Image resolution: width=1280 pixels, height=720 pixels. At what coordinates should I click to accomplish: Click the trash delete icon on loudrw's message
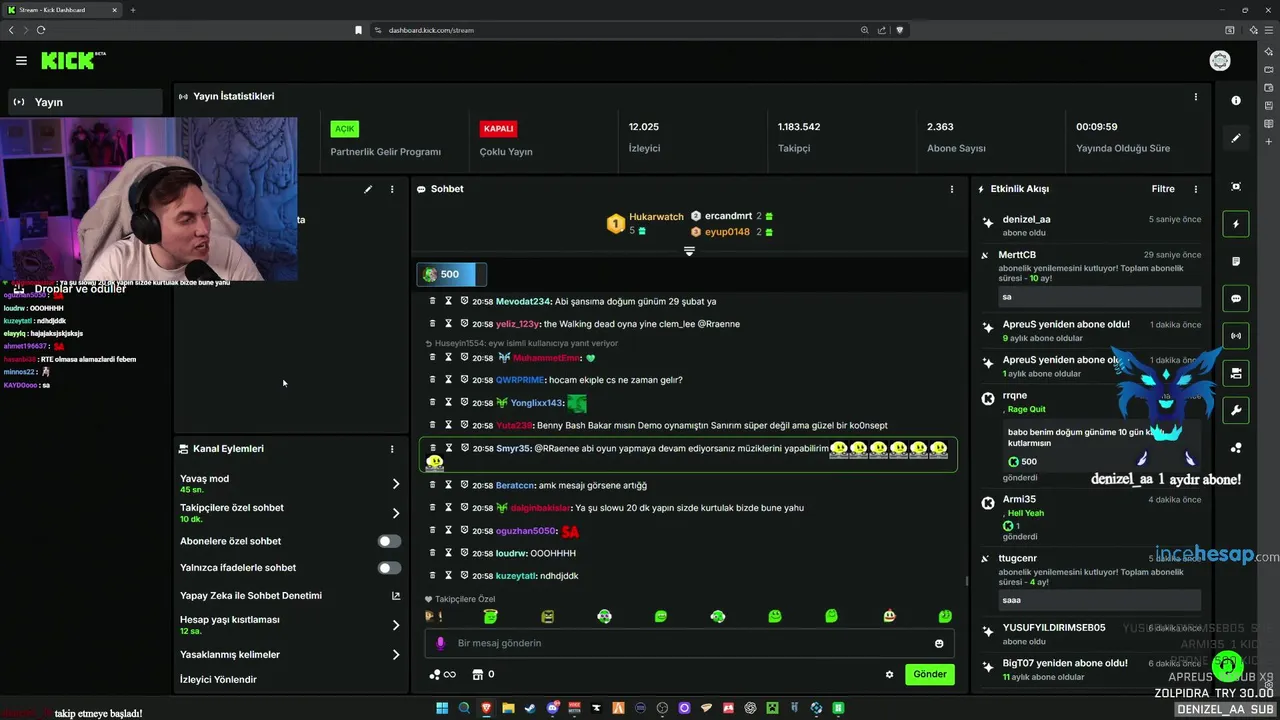pyautogui.click(x=433, y=553)
